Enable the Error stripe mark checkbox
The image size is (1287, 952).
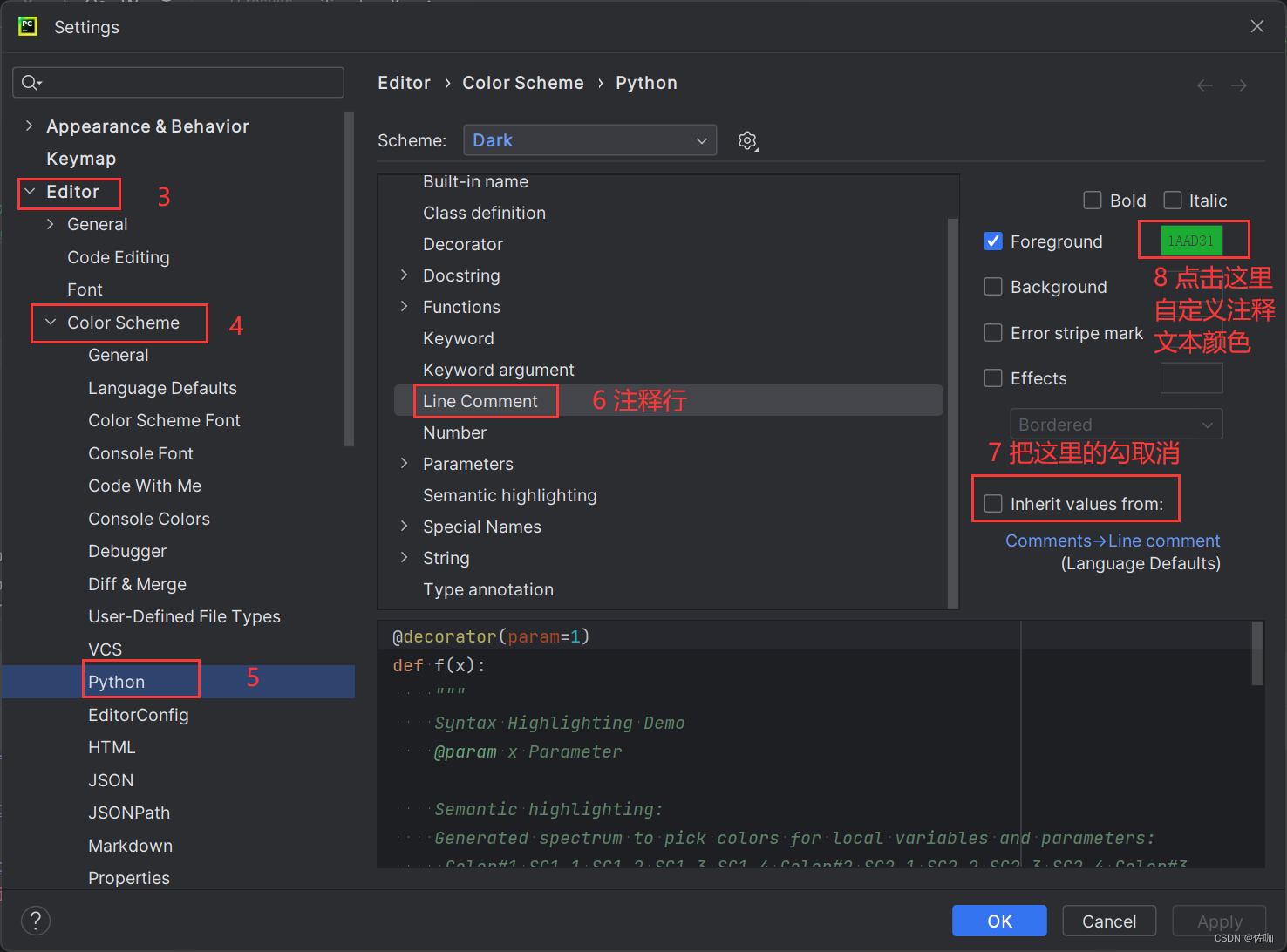pos(993,333)
